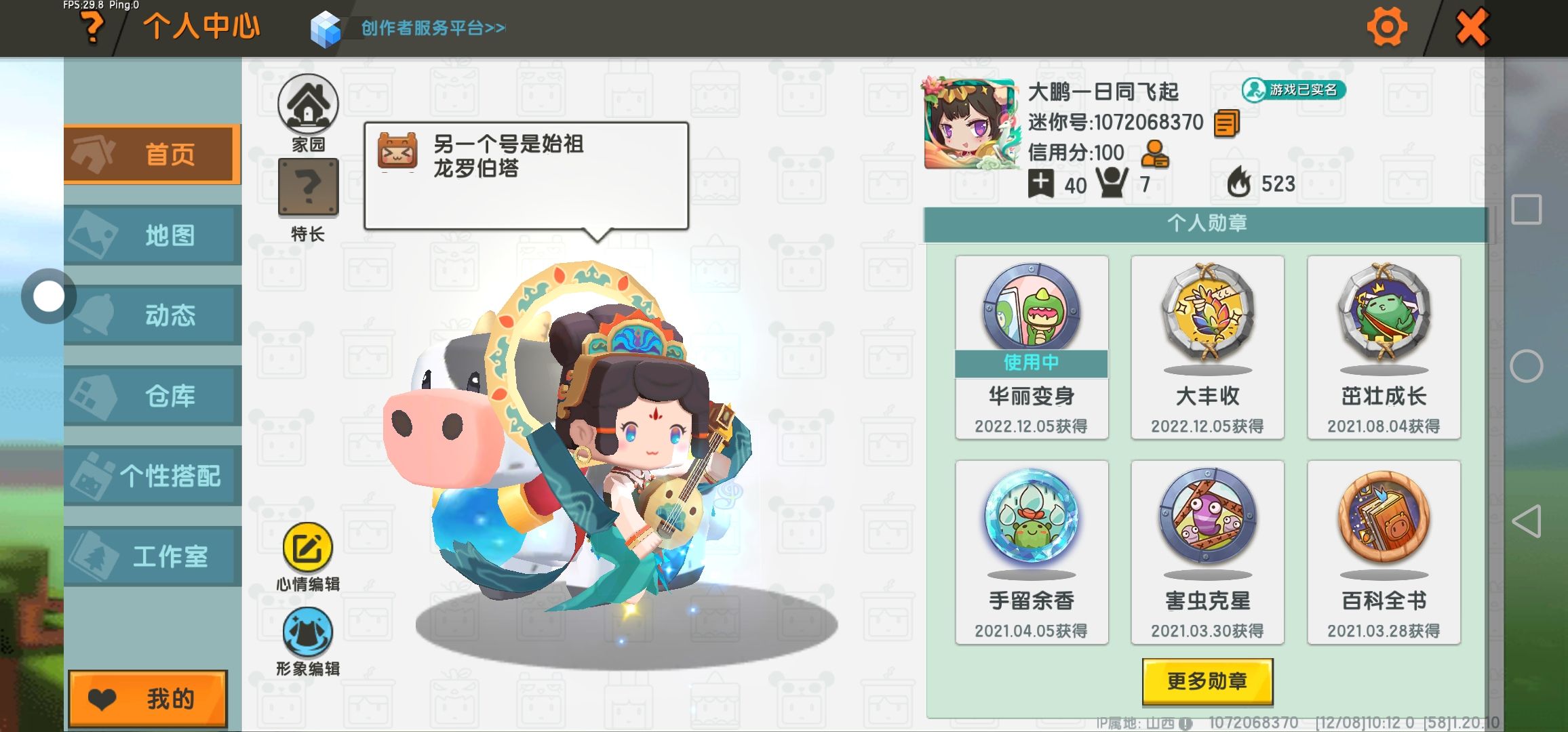This screenshot has height=732, width=1568.
Task: Open 心情编辑 mood edit icon
Action: click(x=308, y=548)
